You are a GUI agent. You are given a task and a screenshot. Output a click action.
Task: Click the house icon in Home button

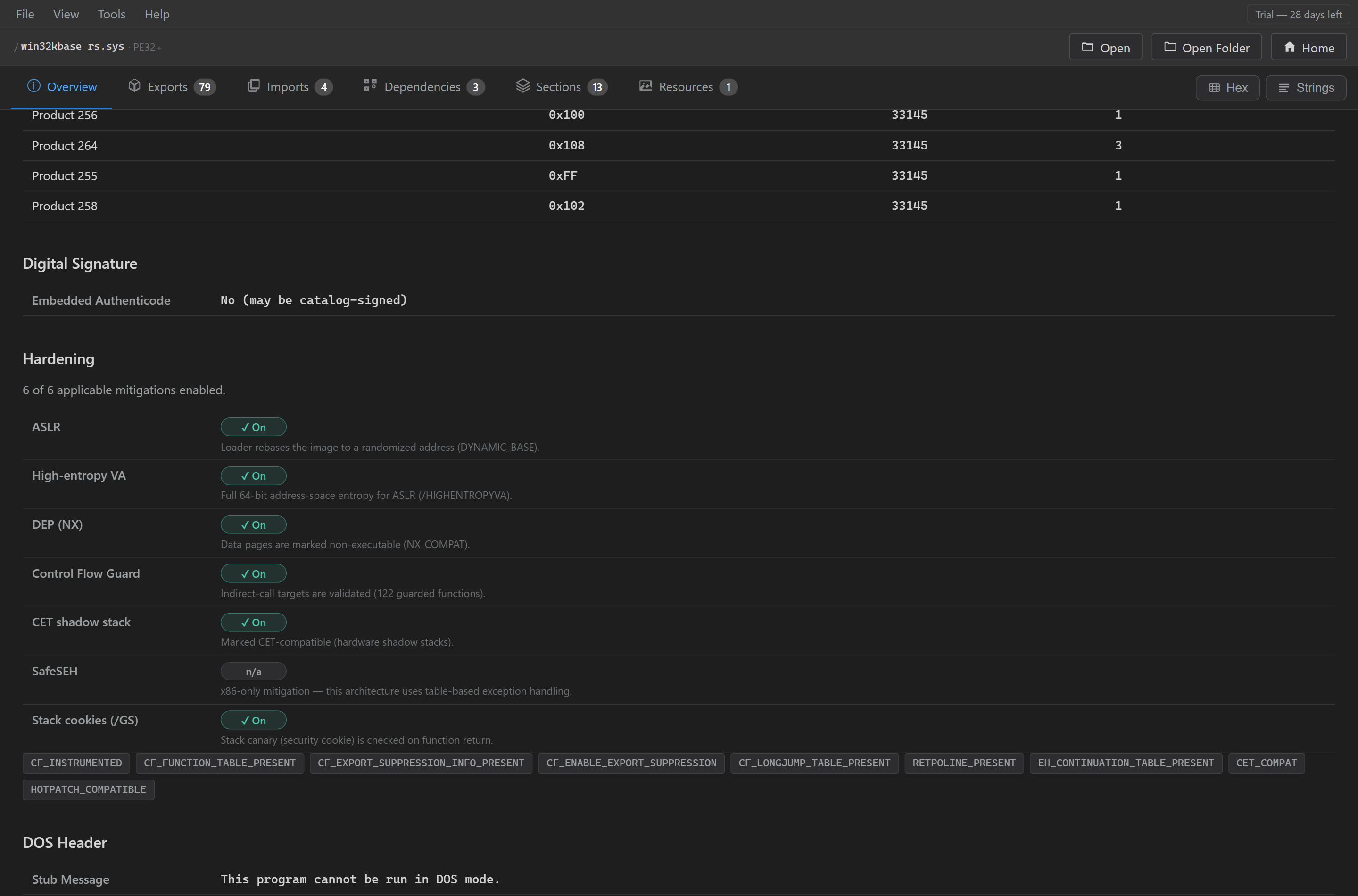point(1290,47)
